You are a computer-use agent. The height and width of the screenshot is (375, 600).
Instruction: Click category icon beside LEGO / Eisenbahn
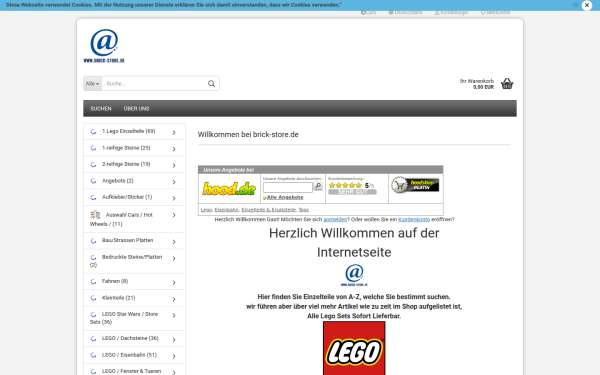click(93, 355)
